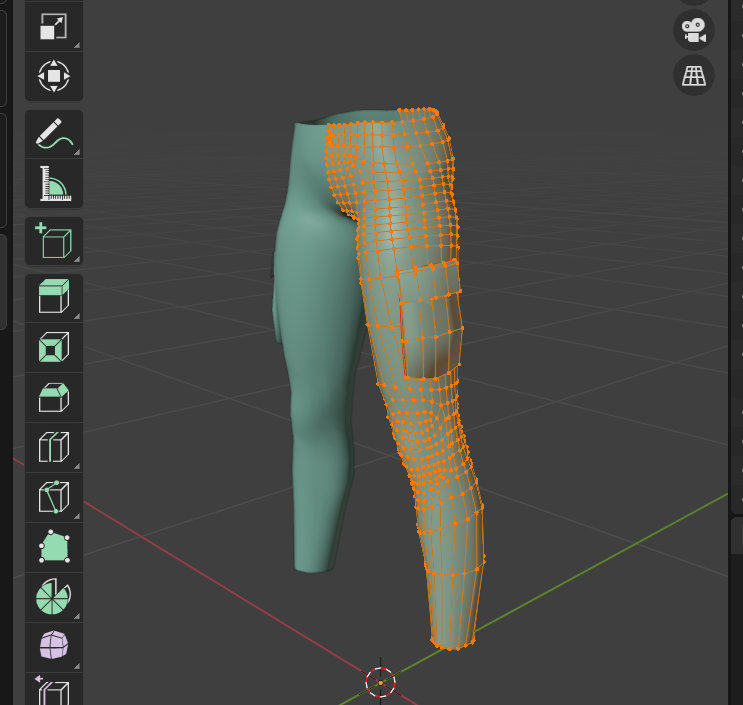This screenshot has width=743, height=705.
Task: Switch between perspective and orthographic grid view
Action: coord(694,75)
